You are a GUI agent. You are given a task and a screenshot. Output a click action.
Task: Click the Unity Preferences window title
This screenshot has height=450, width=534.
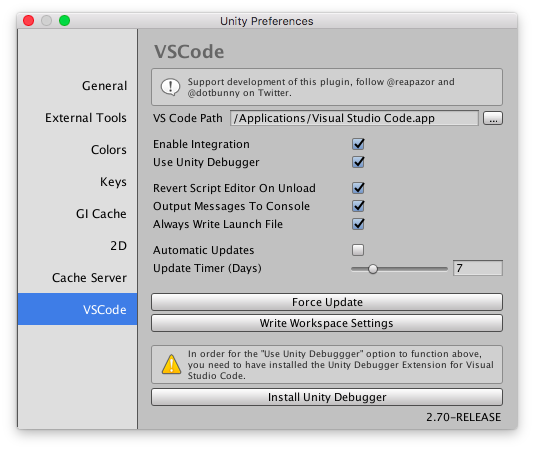(x=267, y=21)
